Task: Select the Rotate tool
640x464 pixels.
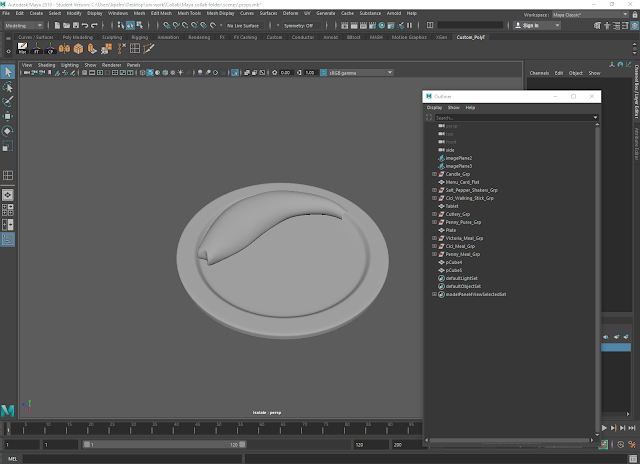Action: 8,131
